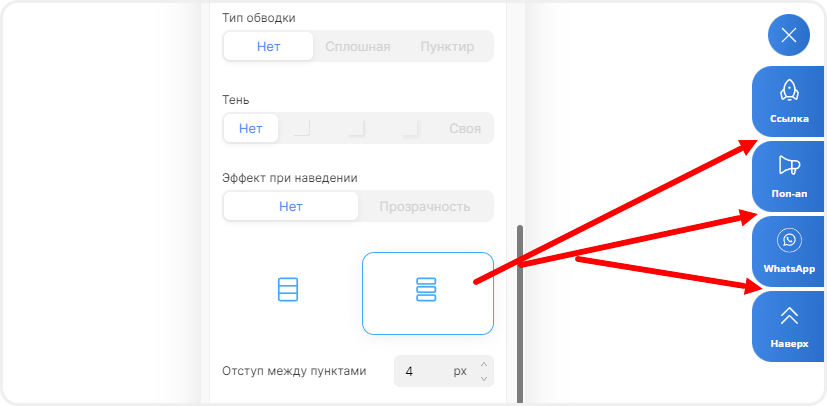Decrease the Отступ между пунктами value
The image size is (827, 406).
[x=484, y=379]
